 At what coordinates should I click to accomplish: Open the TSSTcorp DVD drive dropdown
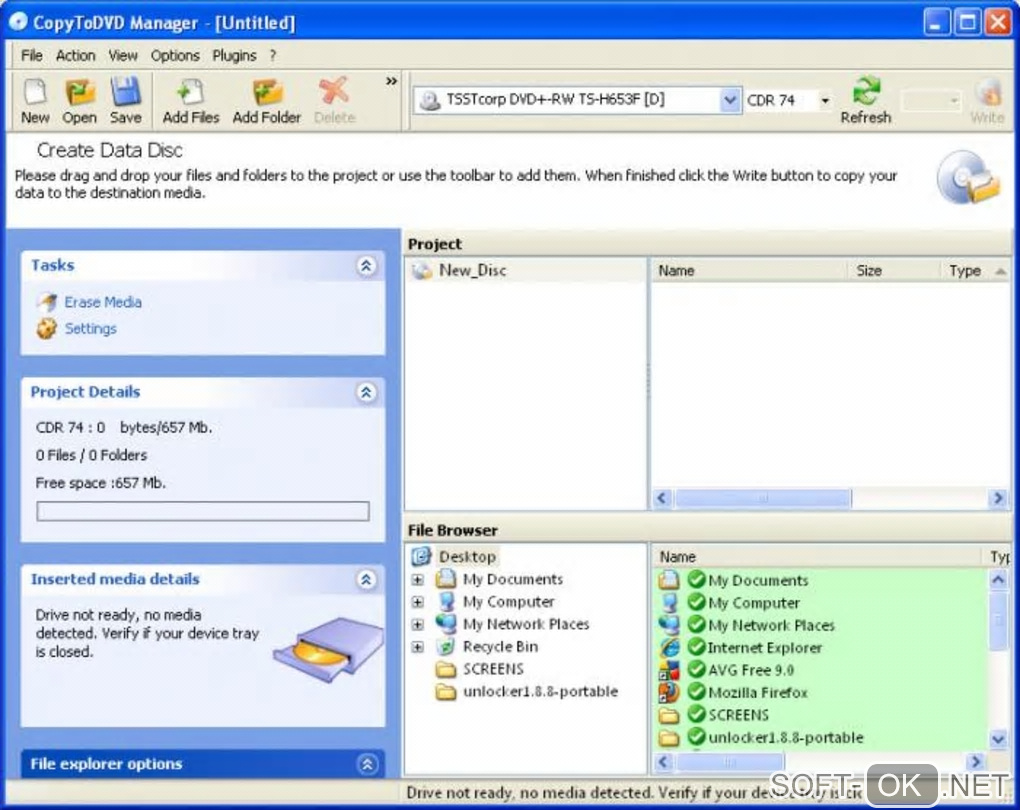click(x=731, y=100)
